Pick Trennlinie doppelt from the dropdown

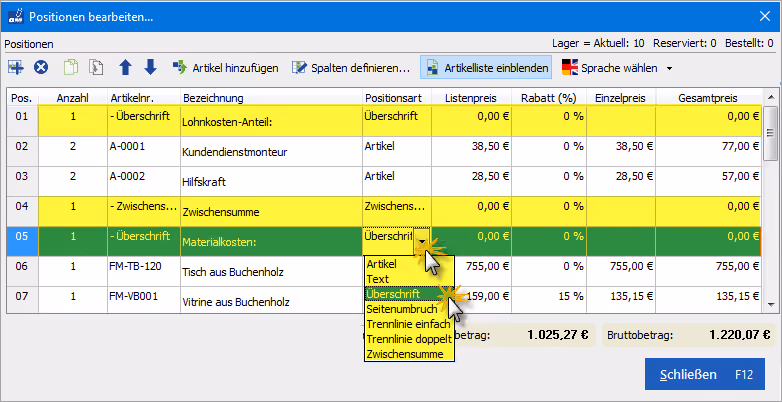409,339
